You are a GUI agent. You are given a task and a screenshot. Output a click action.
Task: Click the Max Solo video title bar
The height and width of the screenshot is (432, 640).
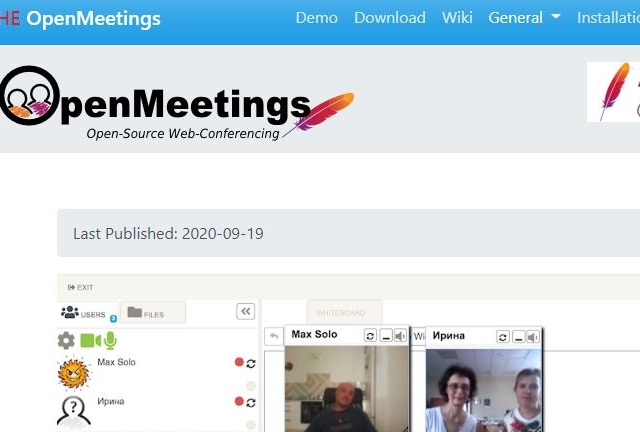coord(346,335)
